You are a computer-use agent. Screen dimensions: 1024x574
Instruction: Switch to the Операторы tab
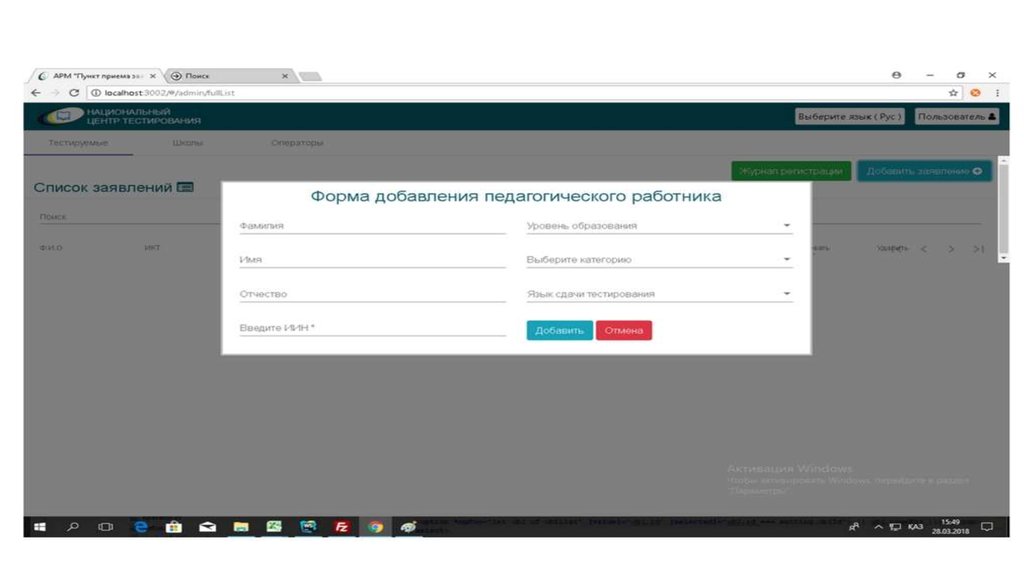click(x=296, y=143)
